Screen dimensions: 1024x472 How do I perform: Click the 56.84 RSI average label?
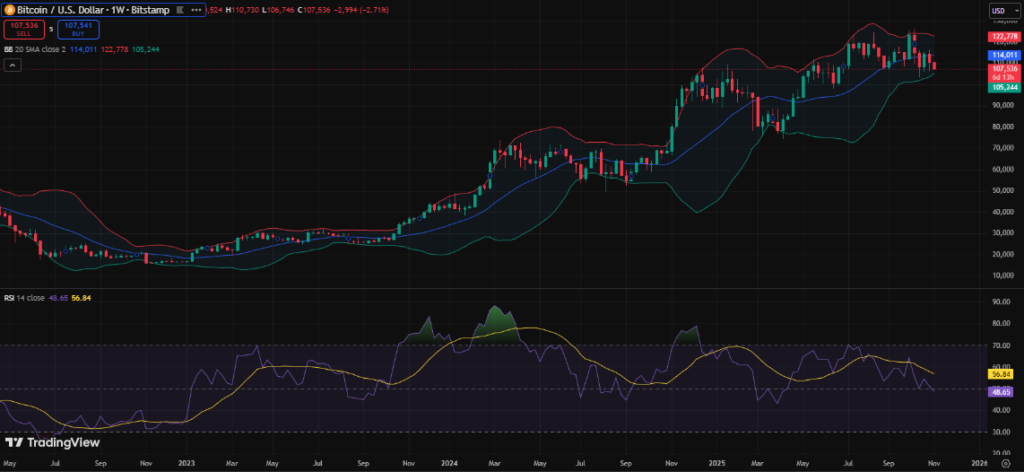tap(1002, 374)
